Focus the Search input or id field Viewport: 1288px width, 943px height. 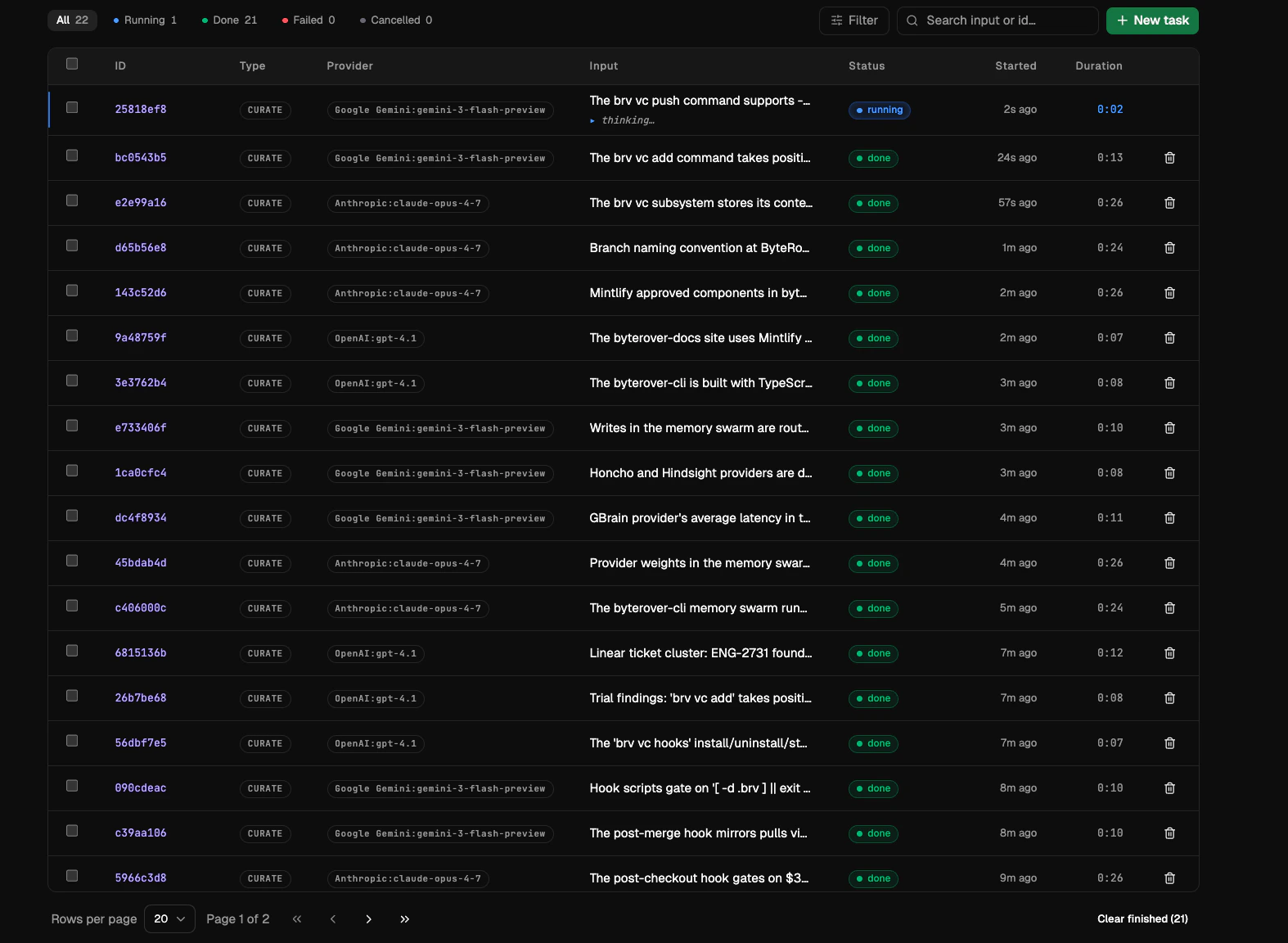pyautogui.click(x=998, y=20)
